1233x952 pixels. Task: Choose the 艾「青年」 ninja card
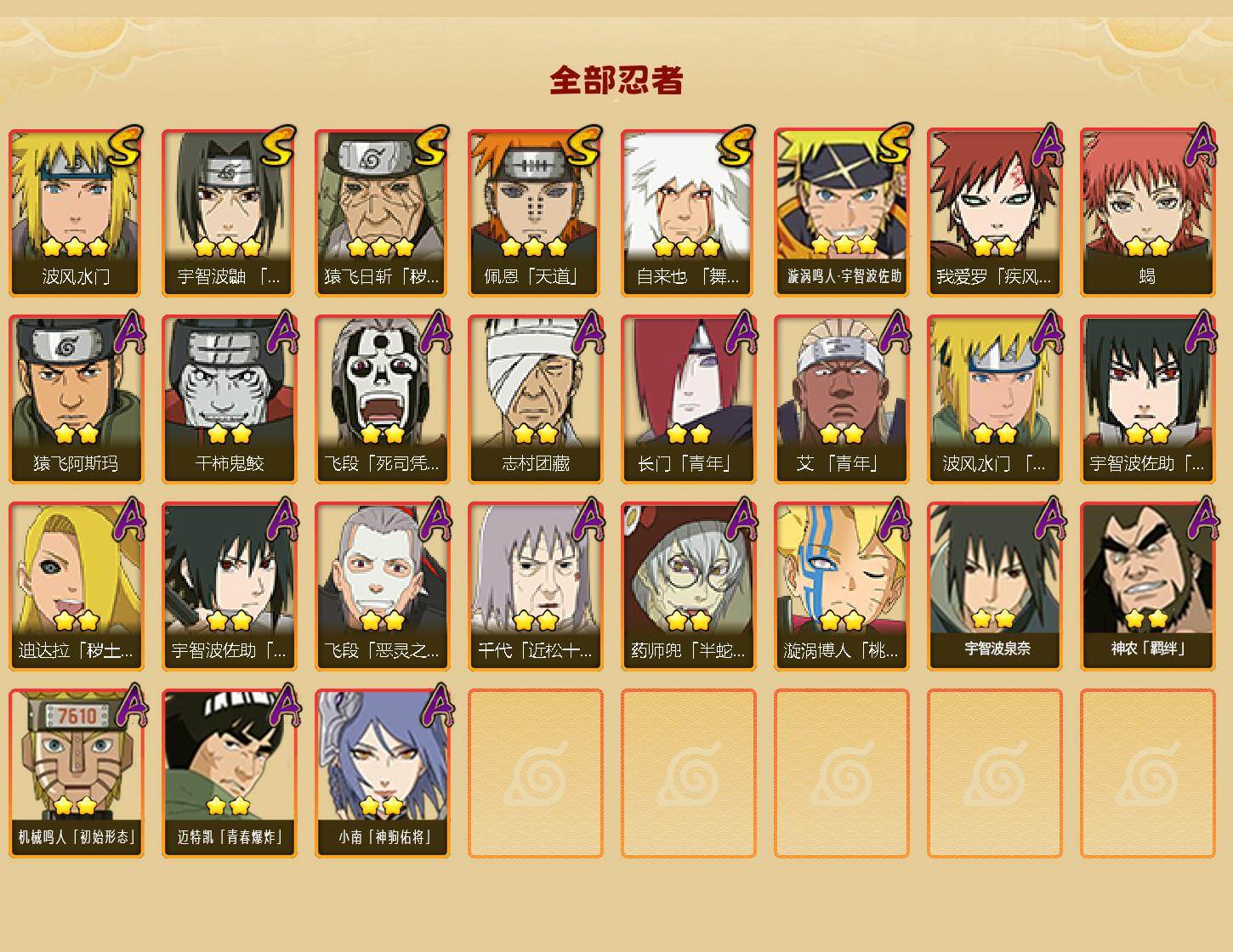(x=842, y=399)
